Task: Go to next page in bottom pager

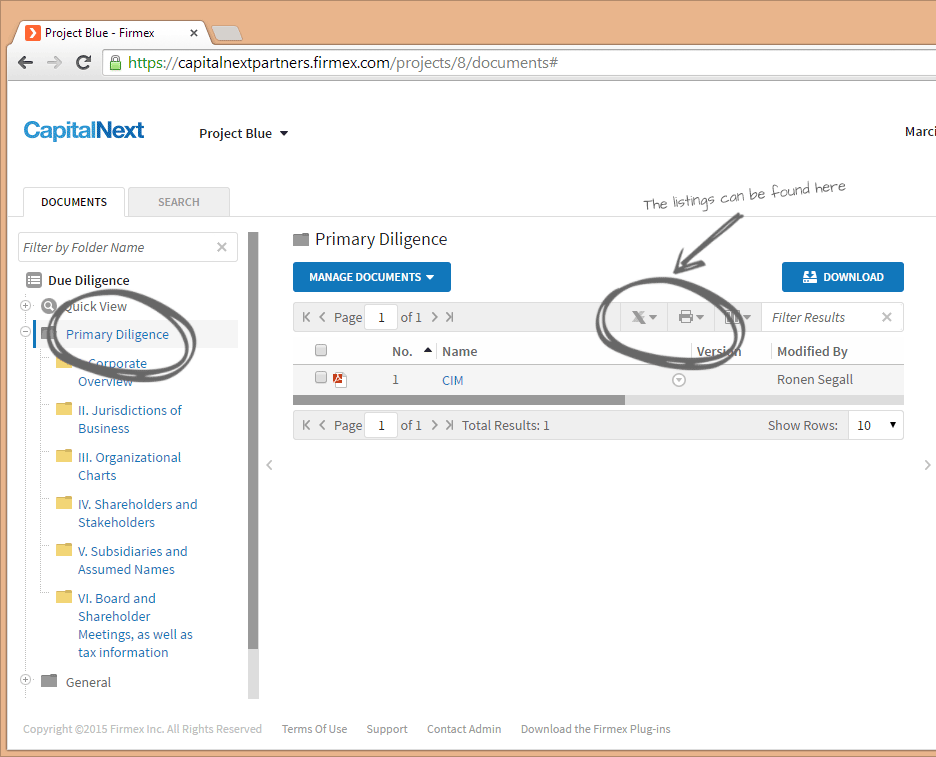Action: click(435, 425)
